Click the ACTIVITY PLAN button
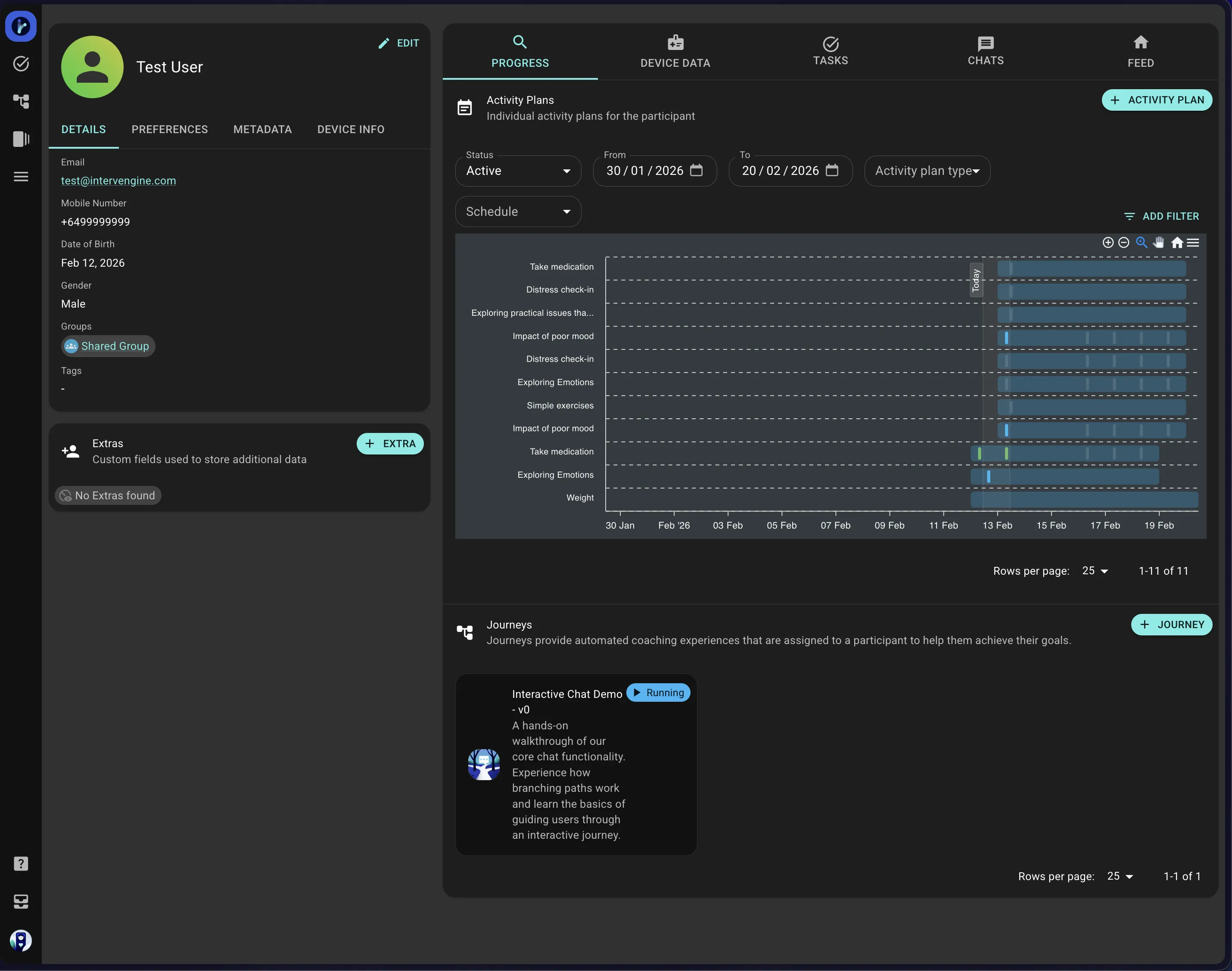This screenshot has width=1232, height=971. pos(1157,100)
